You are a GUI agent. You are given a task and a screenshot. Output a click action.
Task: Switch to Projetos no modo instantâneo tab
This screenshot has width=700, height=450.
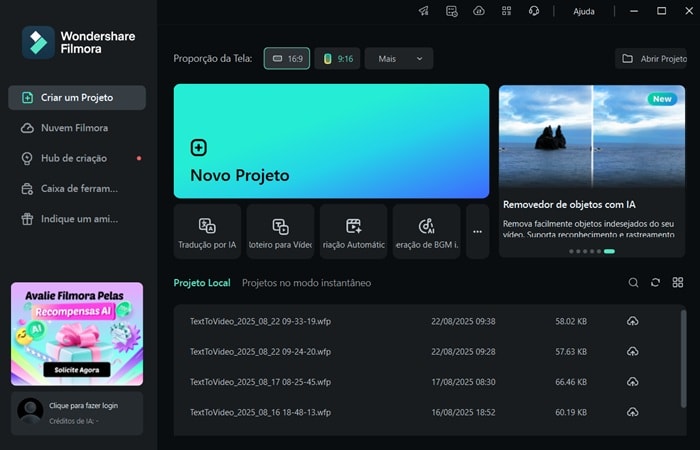[x=306, y=283]
